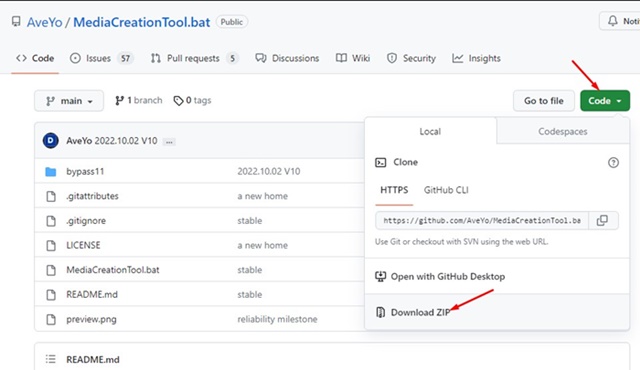Image resolution: width=640 pixels, height=370 pixels.
Task: Click Download ZIP
Action: [420, 312]
